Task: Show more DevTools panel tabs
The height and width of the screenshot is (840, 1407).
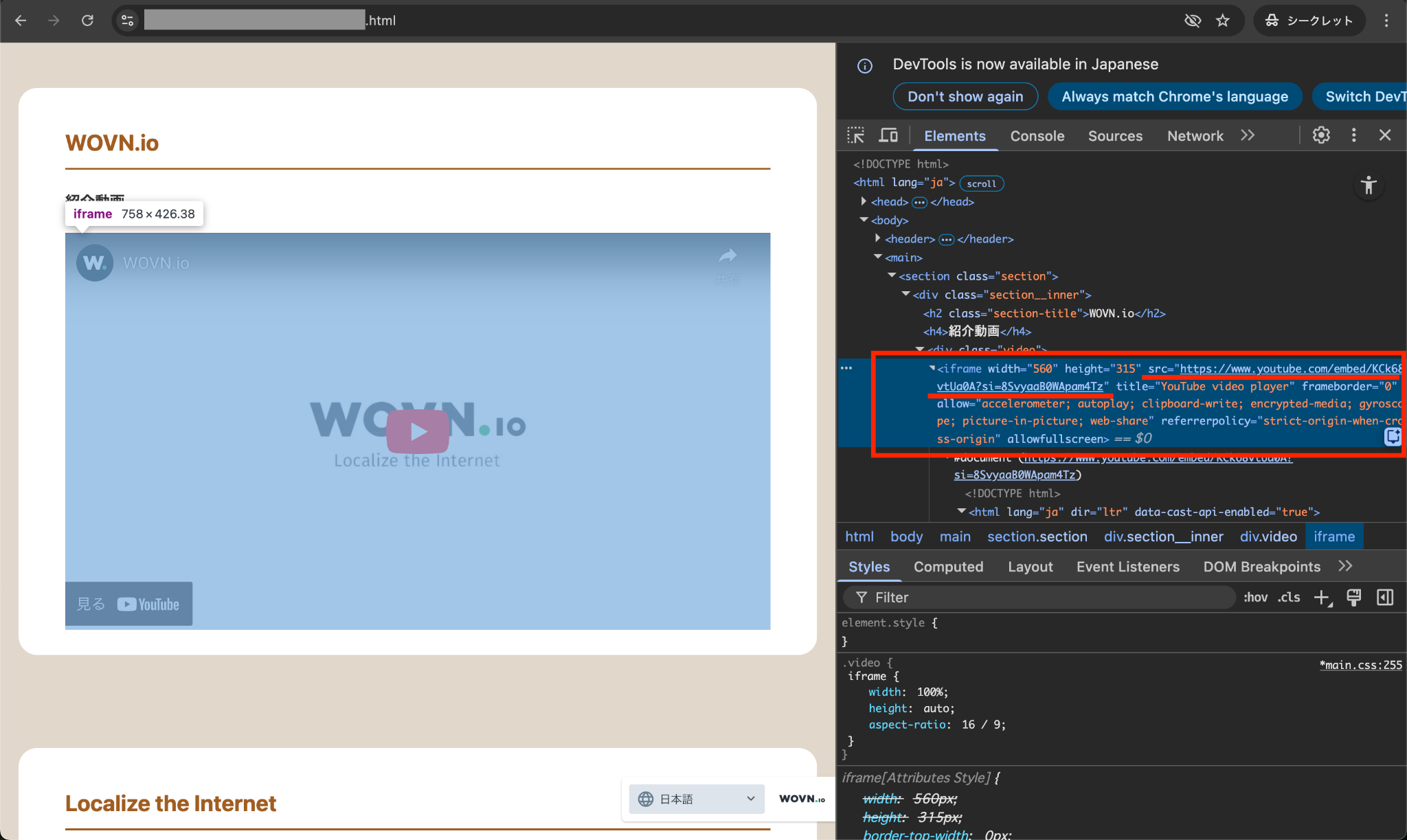Action: (x=1248, y=135)
